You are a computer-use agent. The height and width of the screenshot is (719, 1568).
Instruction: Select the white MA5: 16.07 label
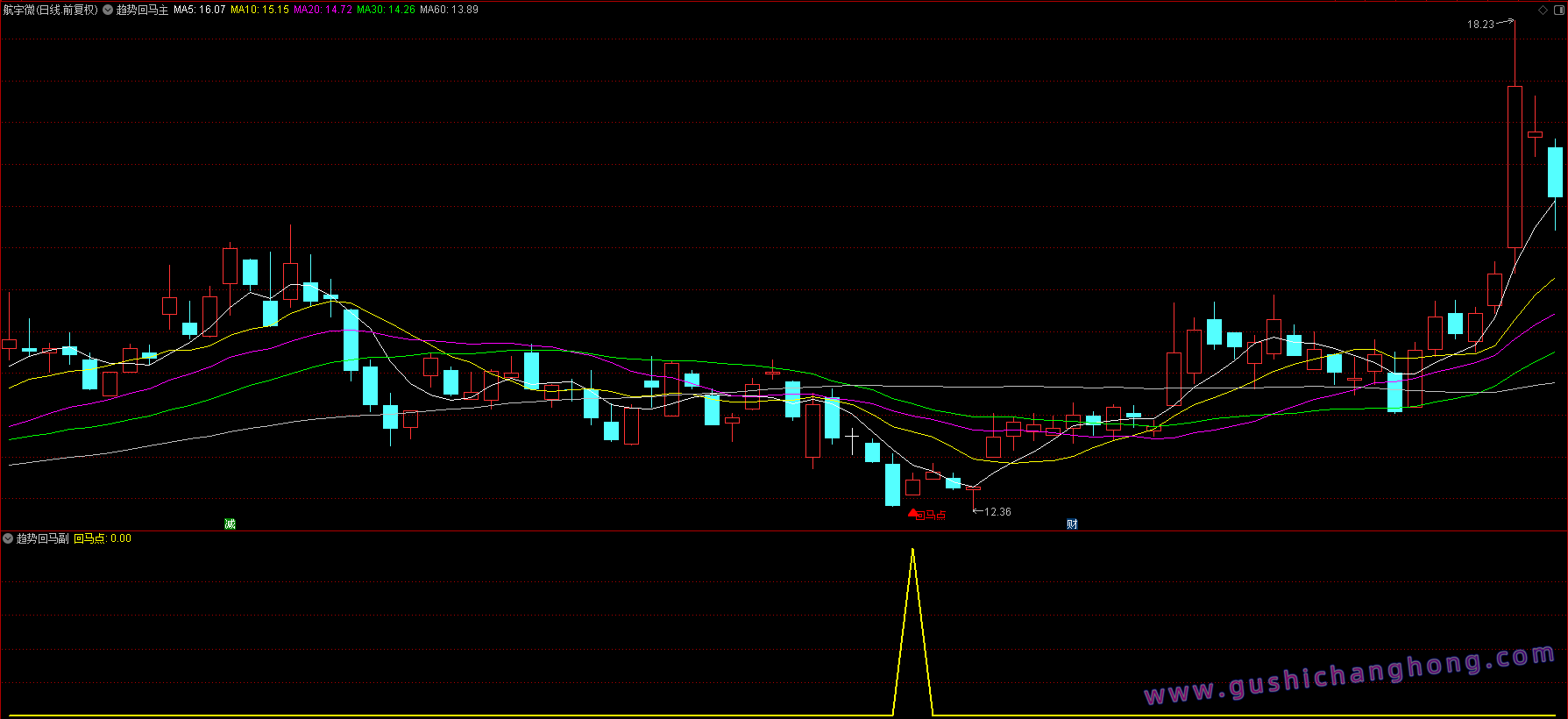point(200,10)
